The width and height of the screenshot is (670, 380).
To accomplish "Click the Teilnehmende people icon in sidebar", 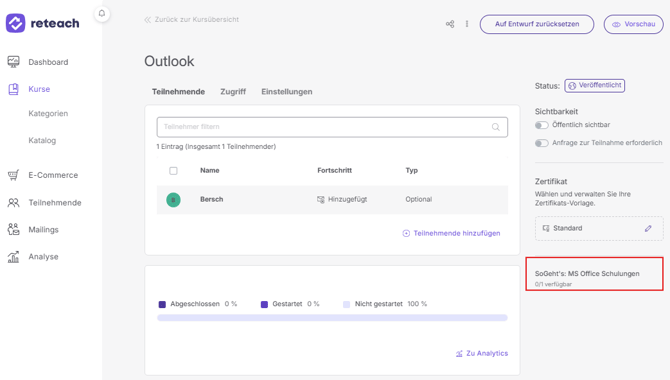I will point(13,203).
